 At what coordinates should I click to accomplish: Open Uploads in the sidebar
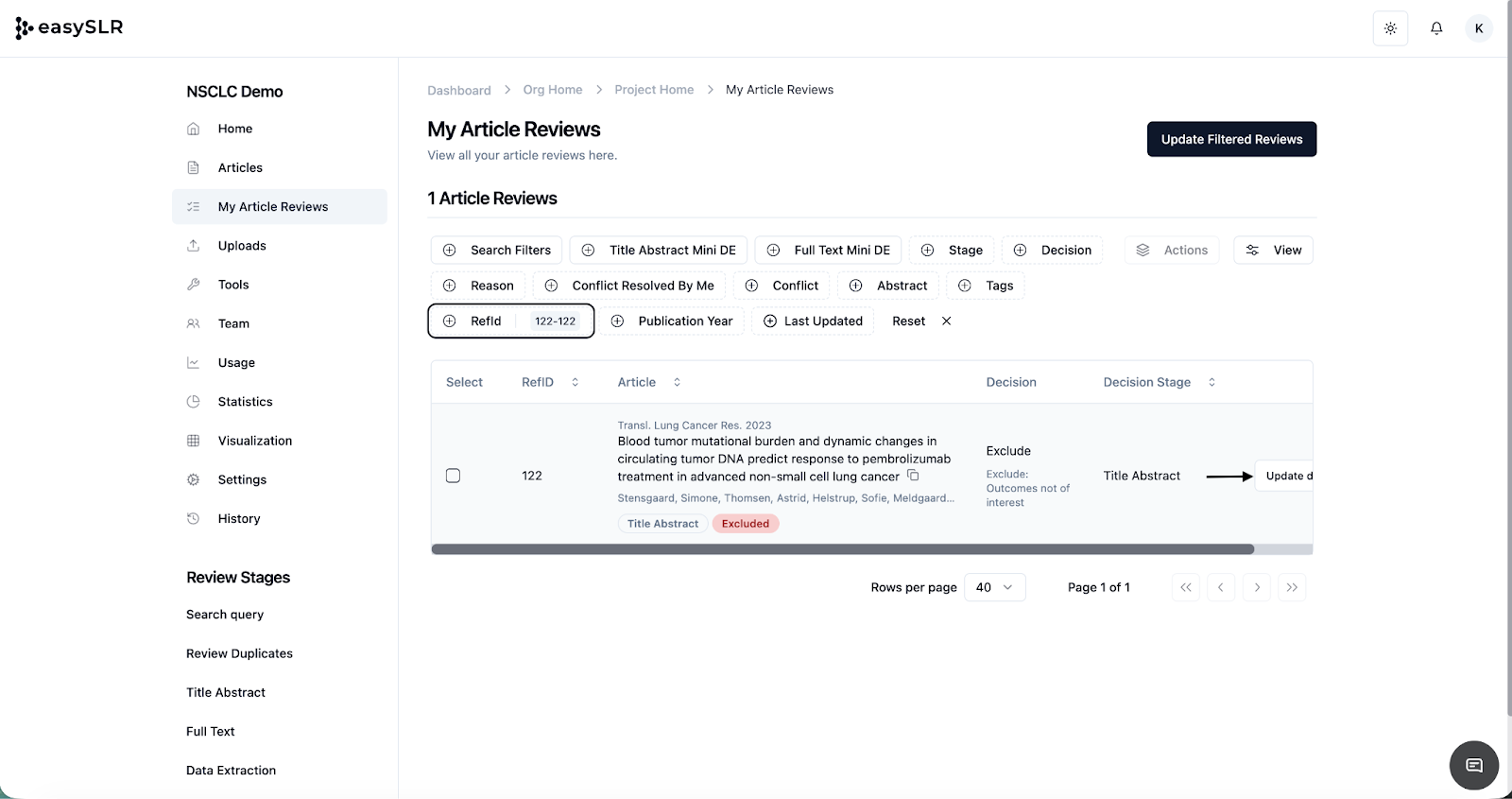click(242, 246)
